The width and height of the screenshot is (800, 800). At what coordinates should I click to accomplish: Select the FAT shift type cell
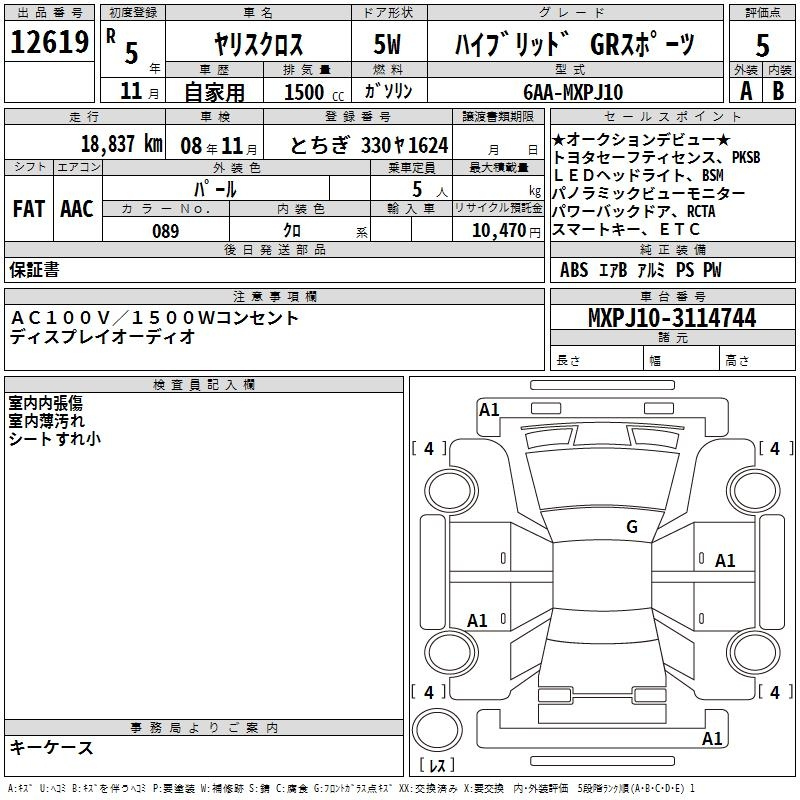click(x=28, y=209)
